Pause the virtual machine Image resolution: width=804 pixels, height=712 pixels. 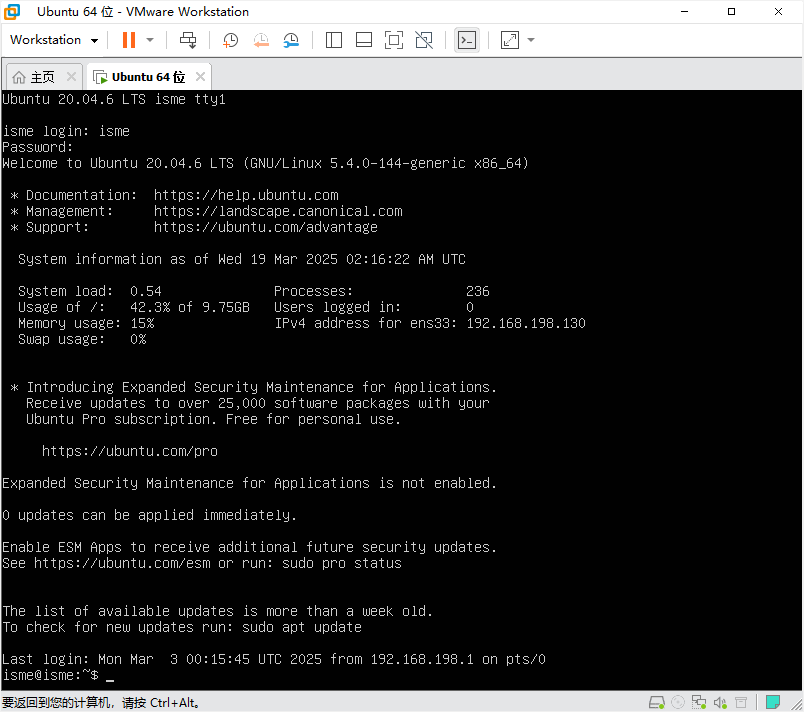point(129,40)
